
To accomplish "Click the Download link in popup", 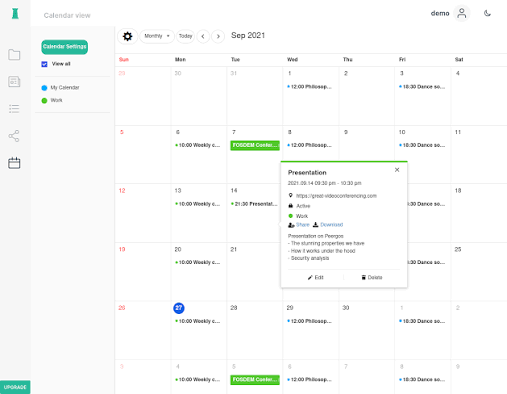I will (332, 225).
